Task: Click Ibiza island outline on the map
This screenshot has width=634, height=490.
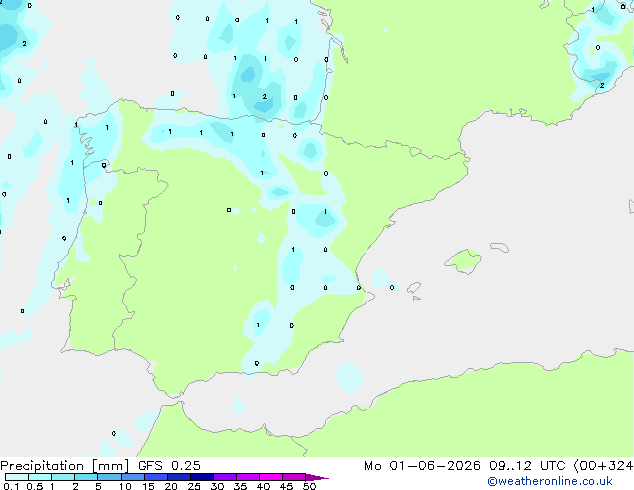Action: (414, 288)
